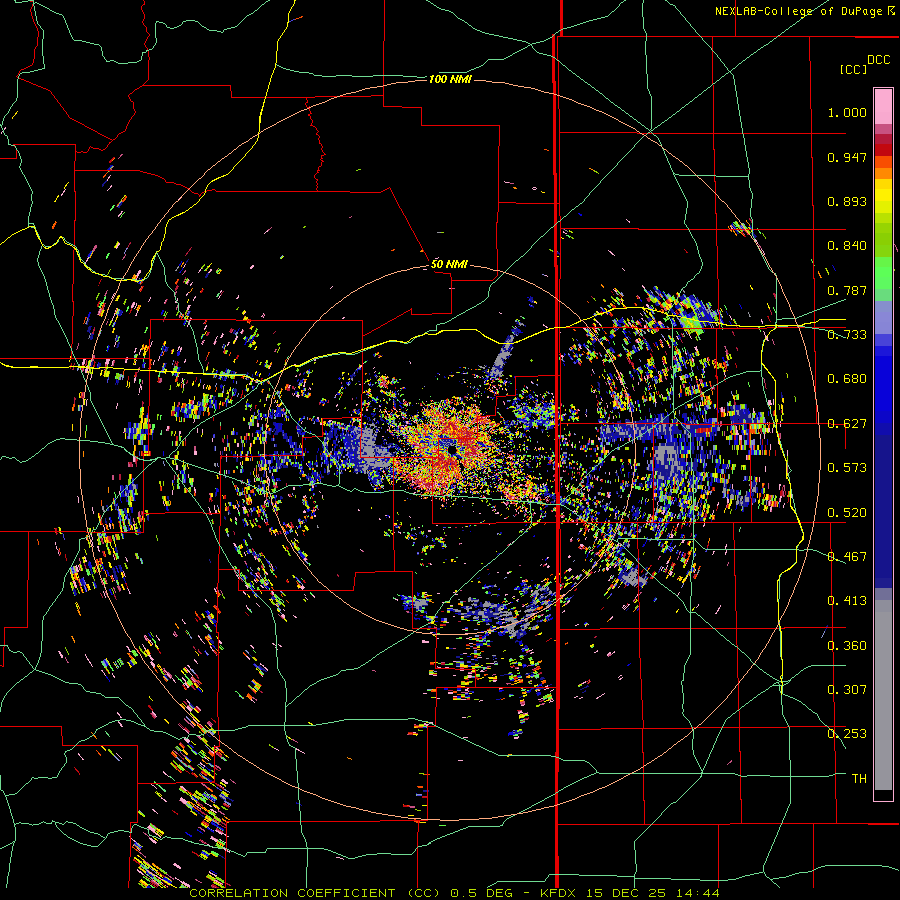Click the 0.787 value on the color scale

click(x=847, y=290)
